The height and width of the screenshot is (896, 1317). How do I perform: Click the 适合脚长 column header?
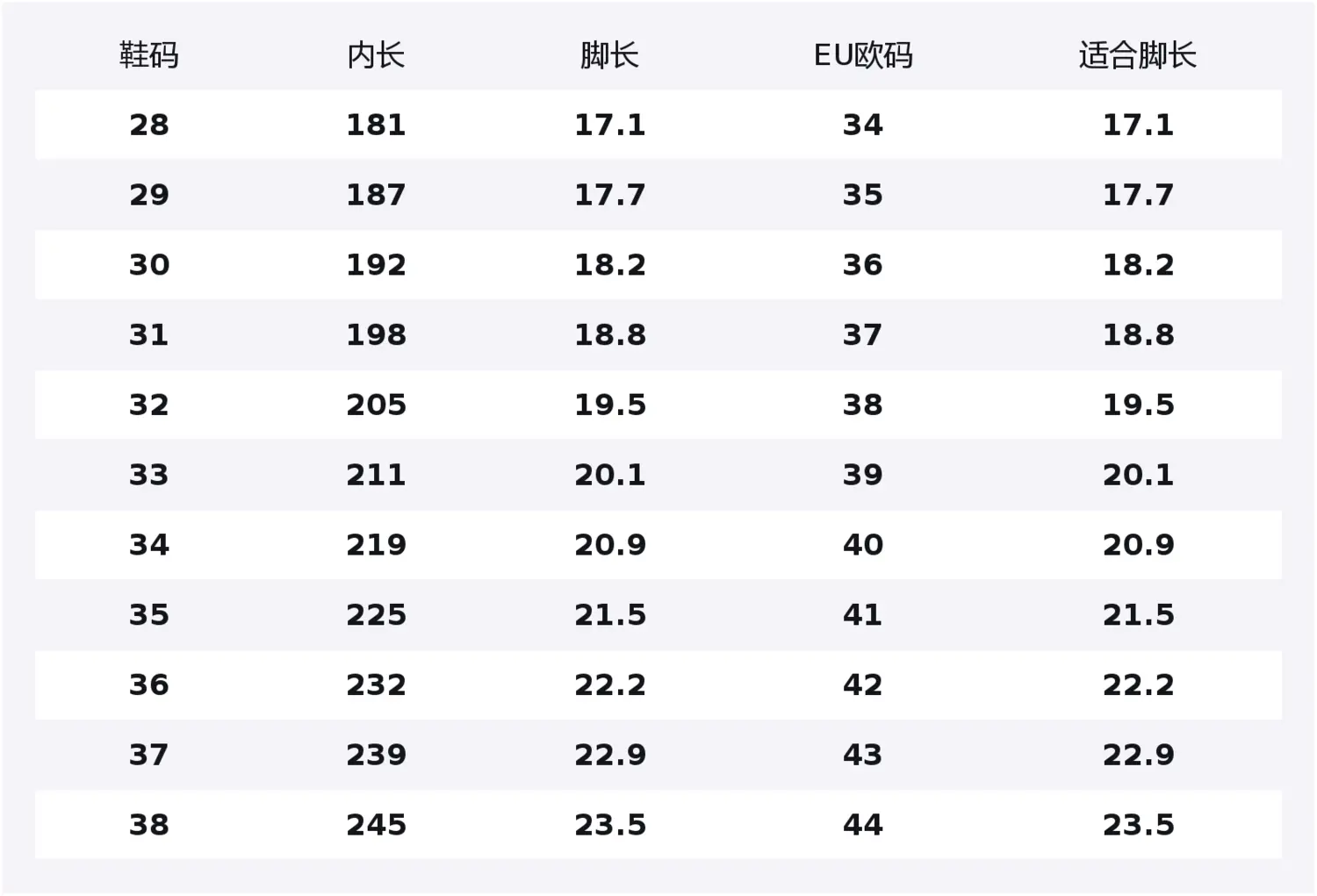pos(1138,55)
